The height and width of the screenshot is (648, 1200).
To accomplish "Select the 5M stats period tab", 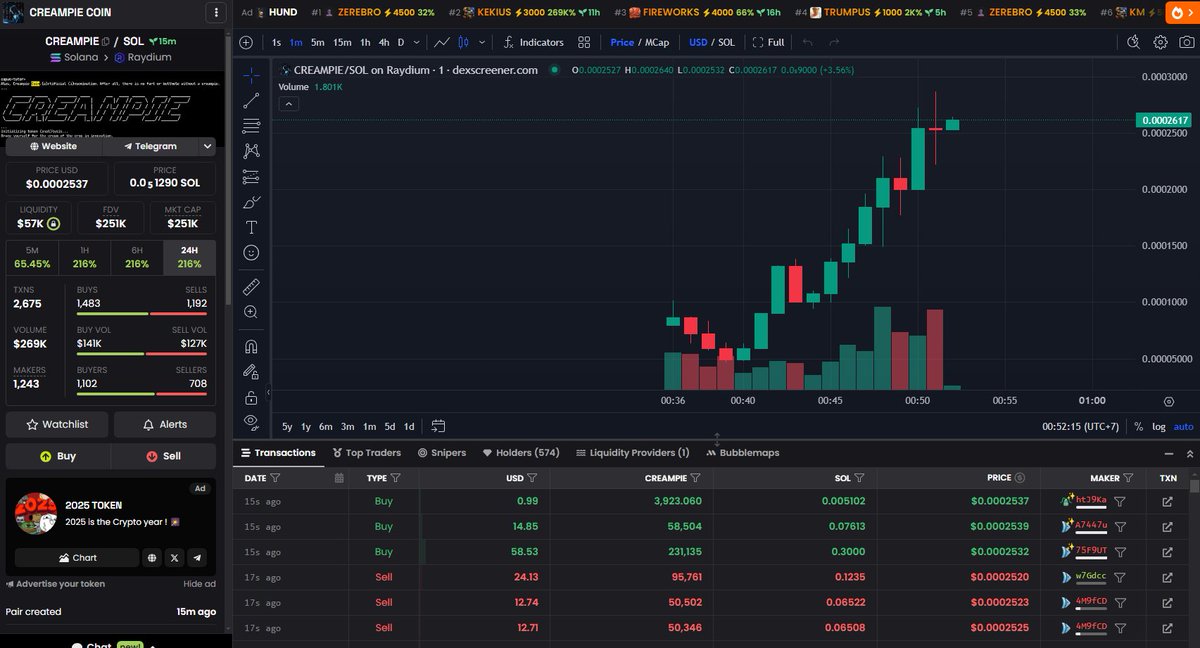I will pyautogui.click(x=32, y=257).
